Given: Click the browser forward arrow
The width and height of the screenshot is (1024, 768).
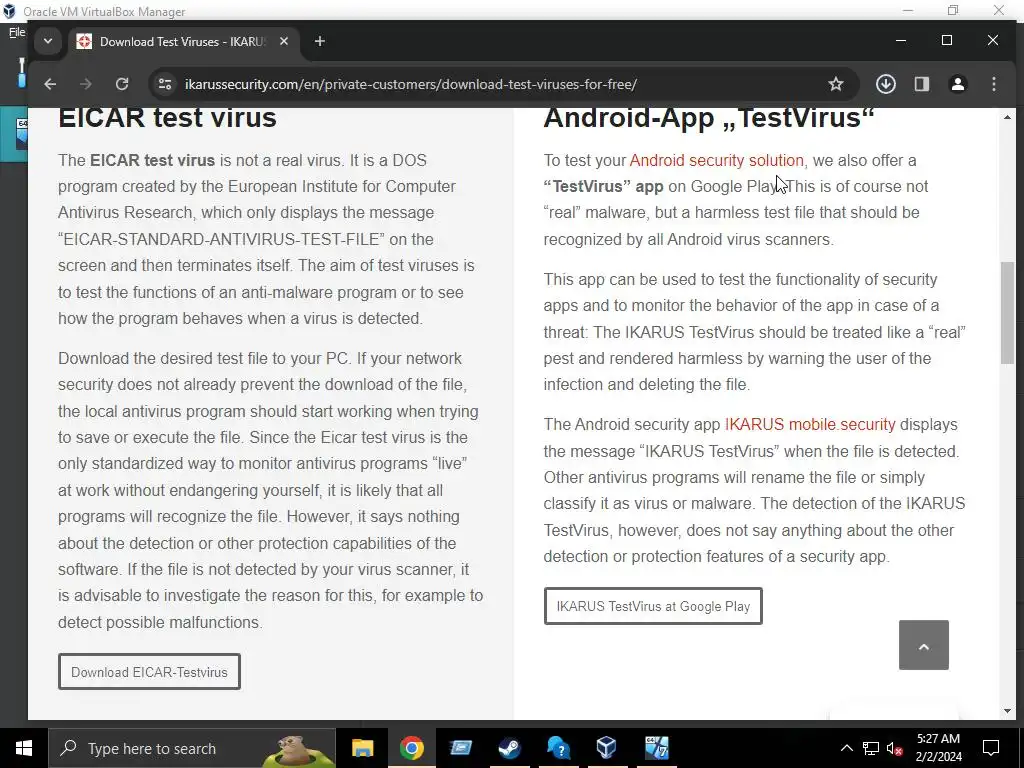Looking at the screenshot, I should pos(86,84).
